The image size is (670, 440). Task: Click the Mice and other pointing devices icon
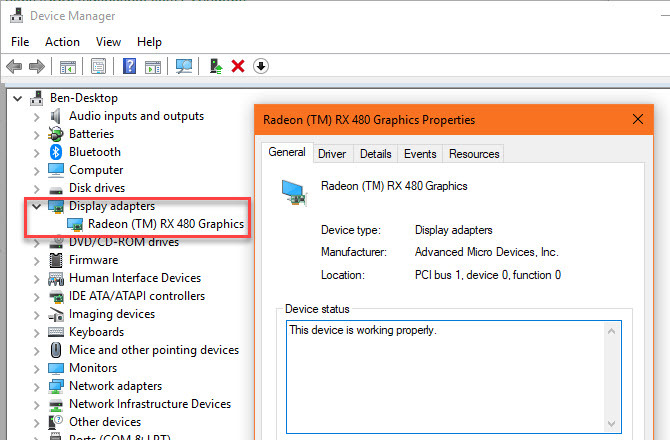[56, 350]
